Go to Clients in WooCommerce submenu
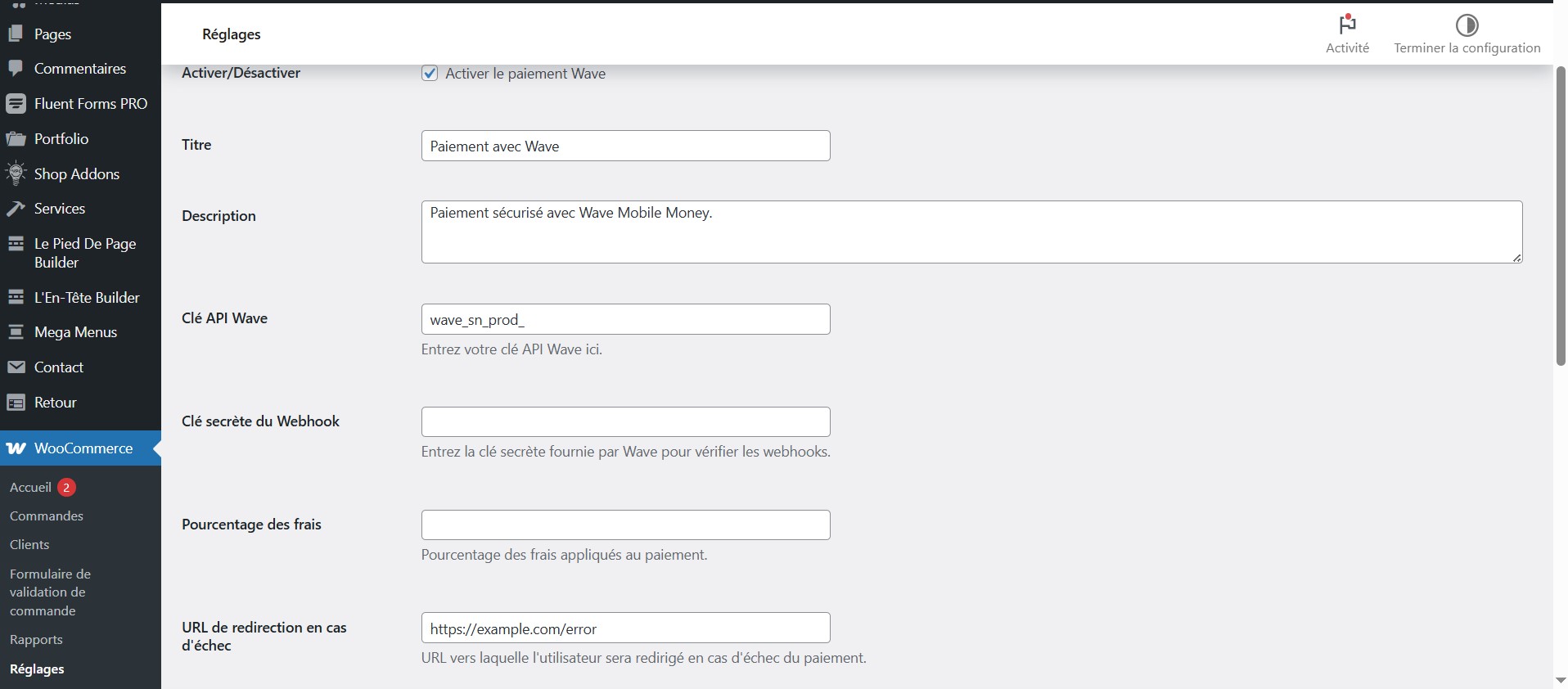Screen dimensions: 1568x689 [29, 545]
